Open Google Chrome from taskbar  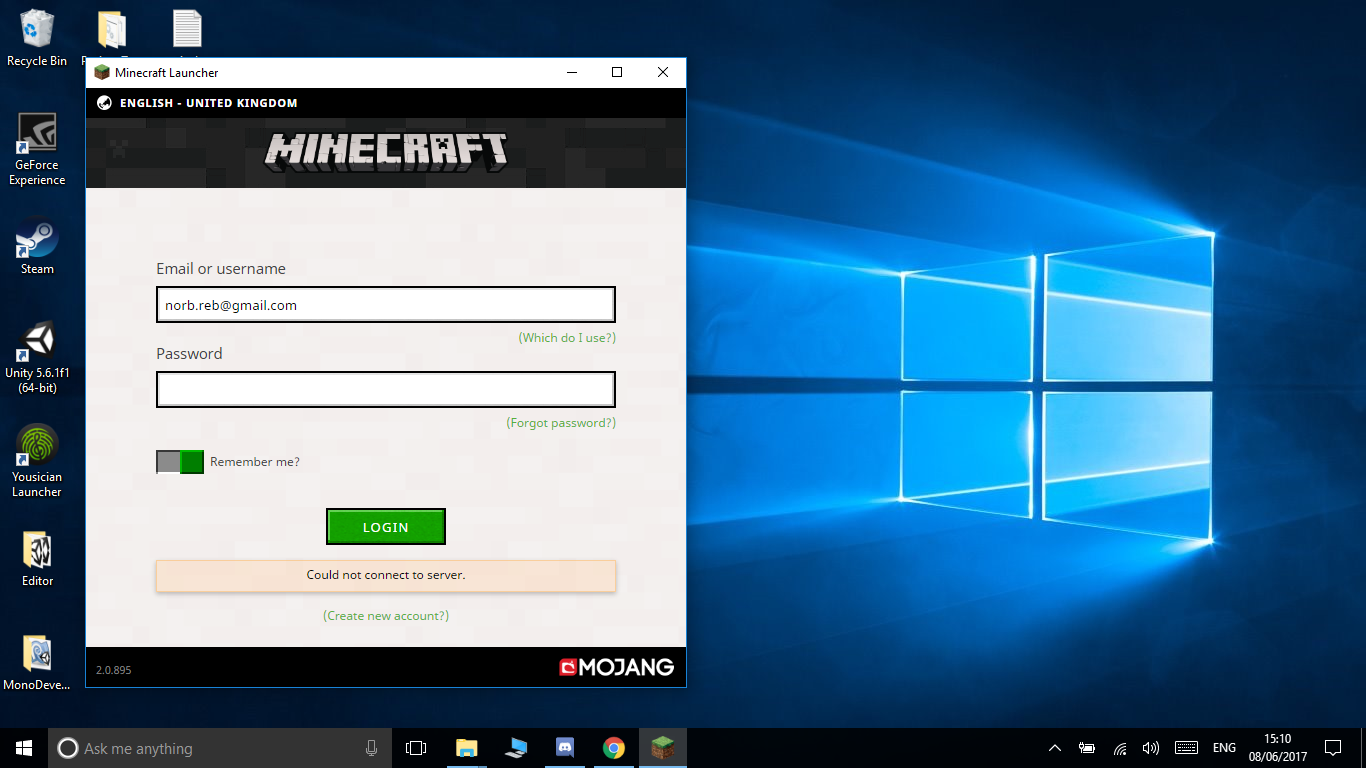[614, 748]
